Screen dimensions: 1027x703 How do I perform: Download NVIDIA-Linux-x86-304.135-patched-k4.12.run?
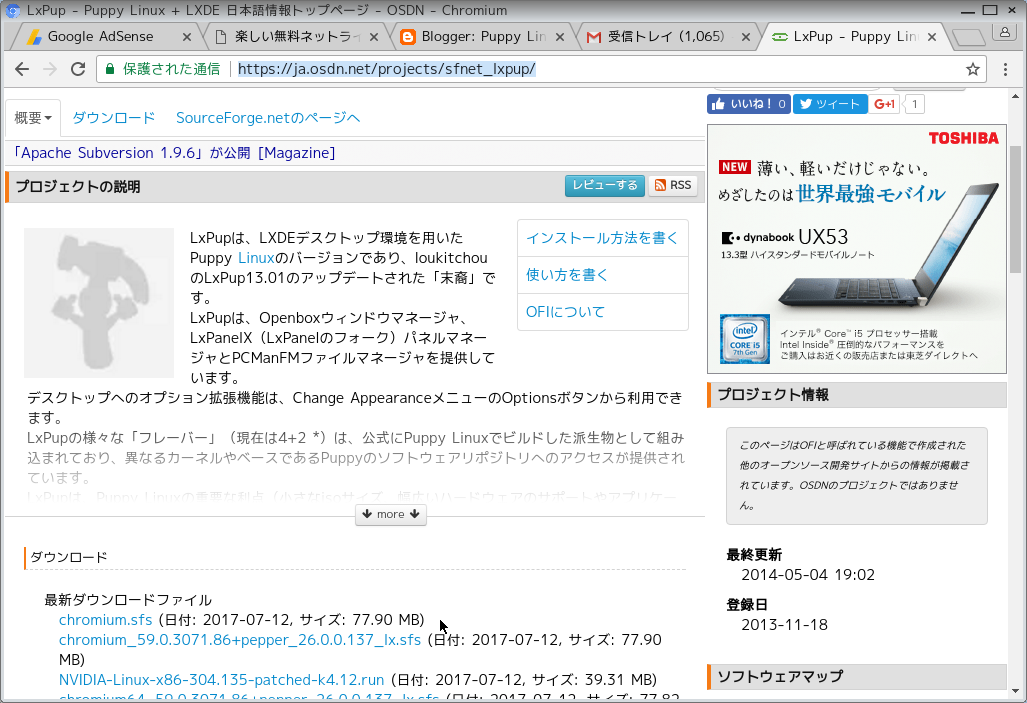coord(221,680)
